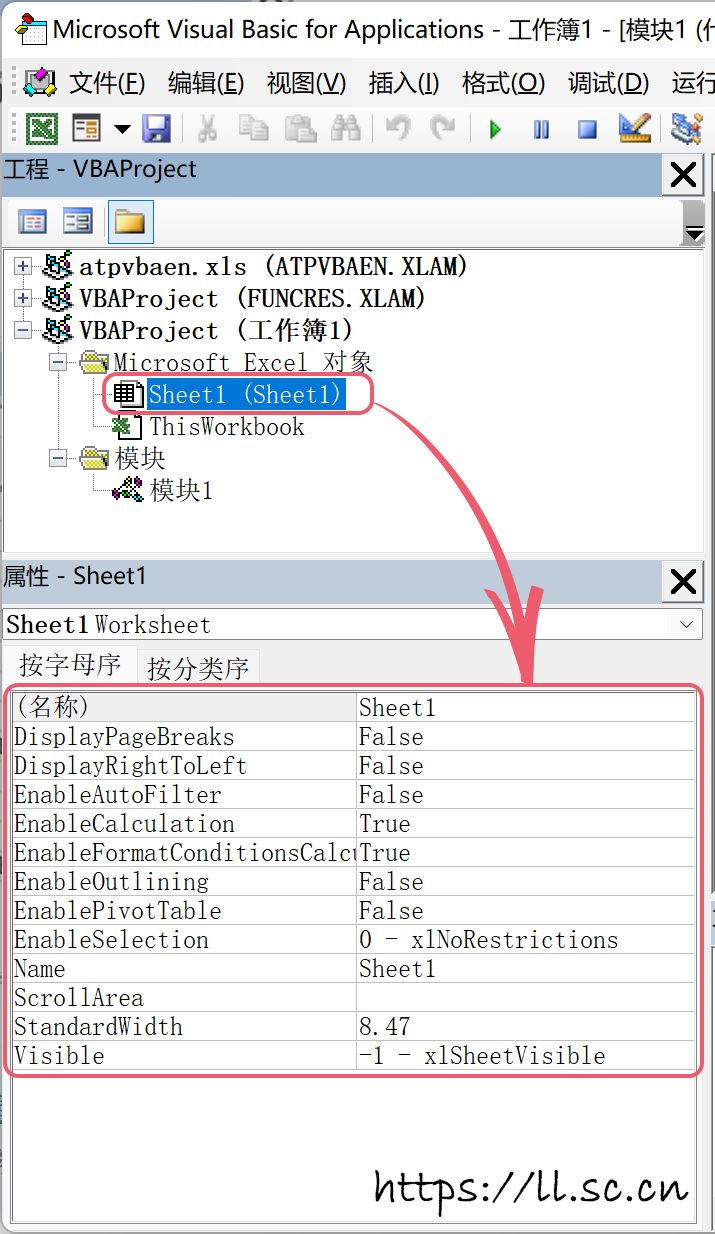
Task: Select 模块1 in the project tree
Action: [x=181, y=491]
